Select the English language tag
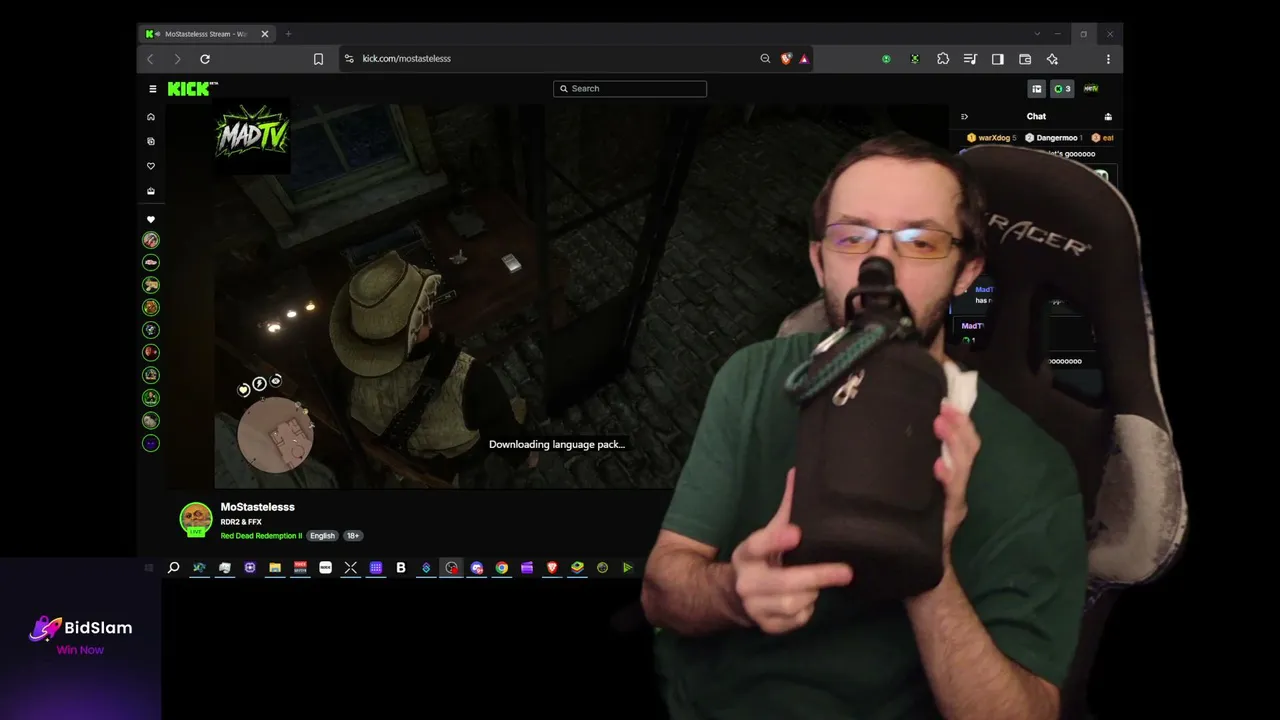The image size is (1280, 720). coord(322,536)
